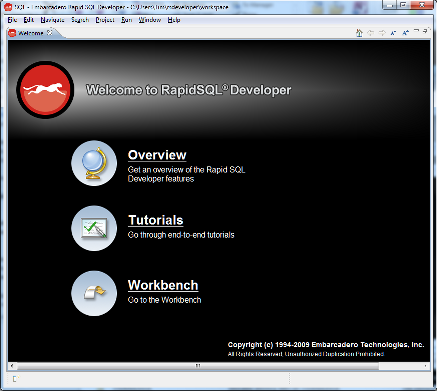This screenshot has height=391, width=437.
Task: Click the globe Overview icon
Action: tap(94, 163)
